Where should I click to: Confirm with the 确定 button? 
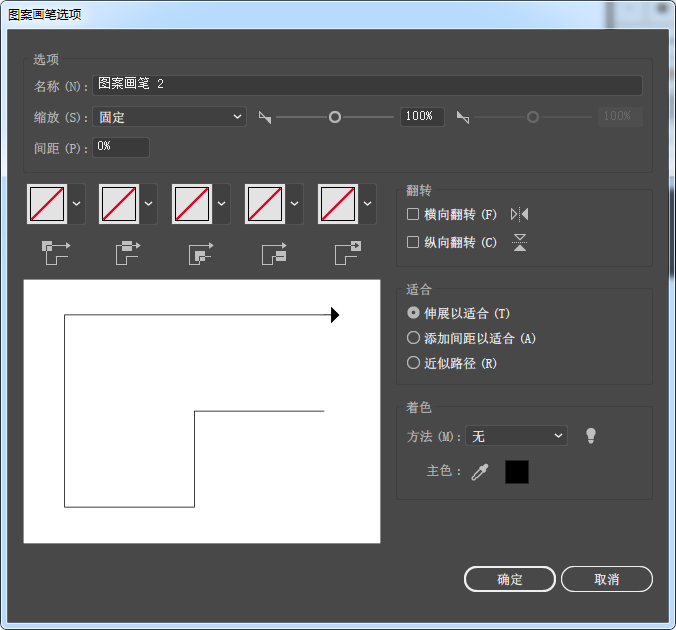tap(510, 579)
